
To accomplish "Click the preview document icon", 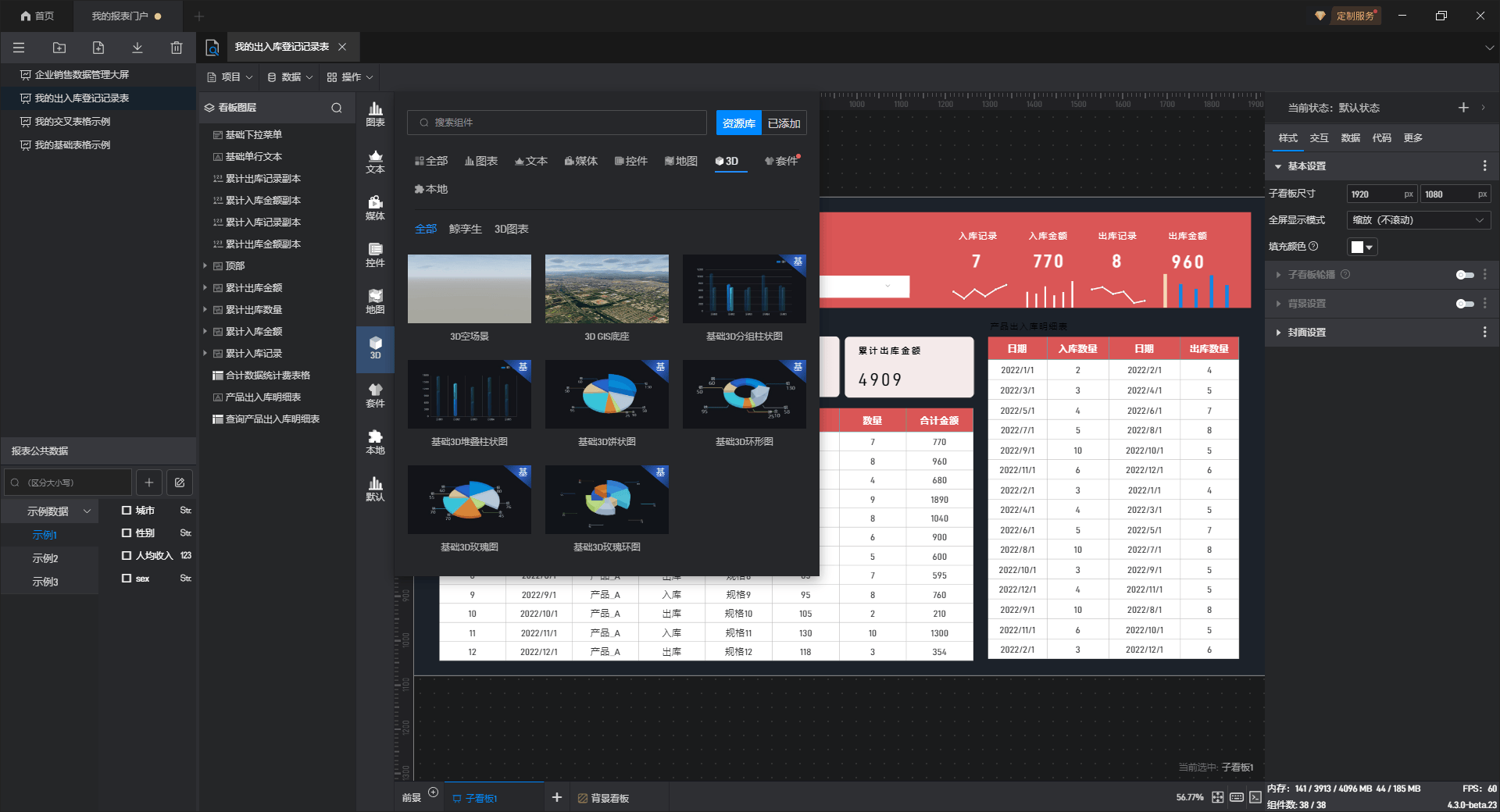I will (x=212, y=48).
